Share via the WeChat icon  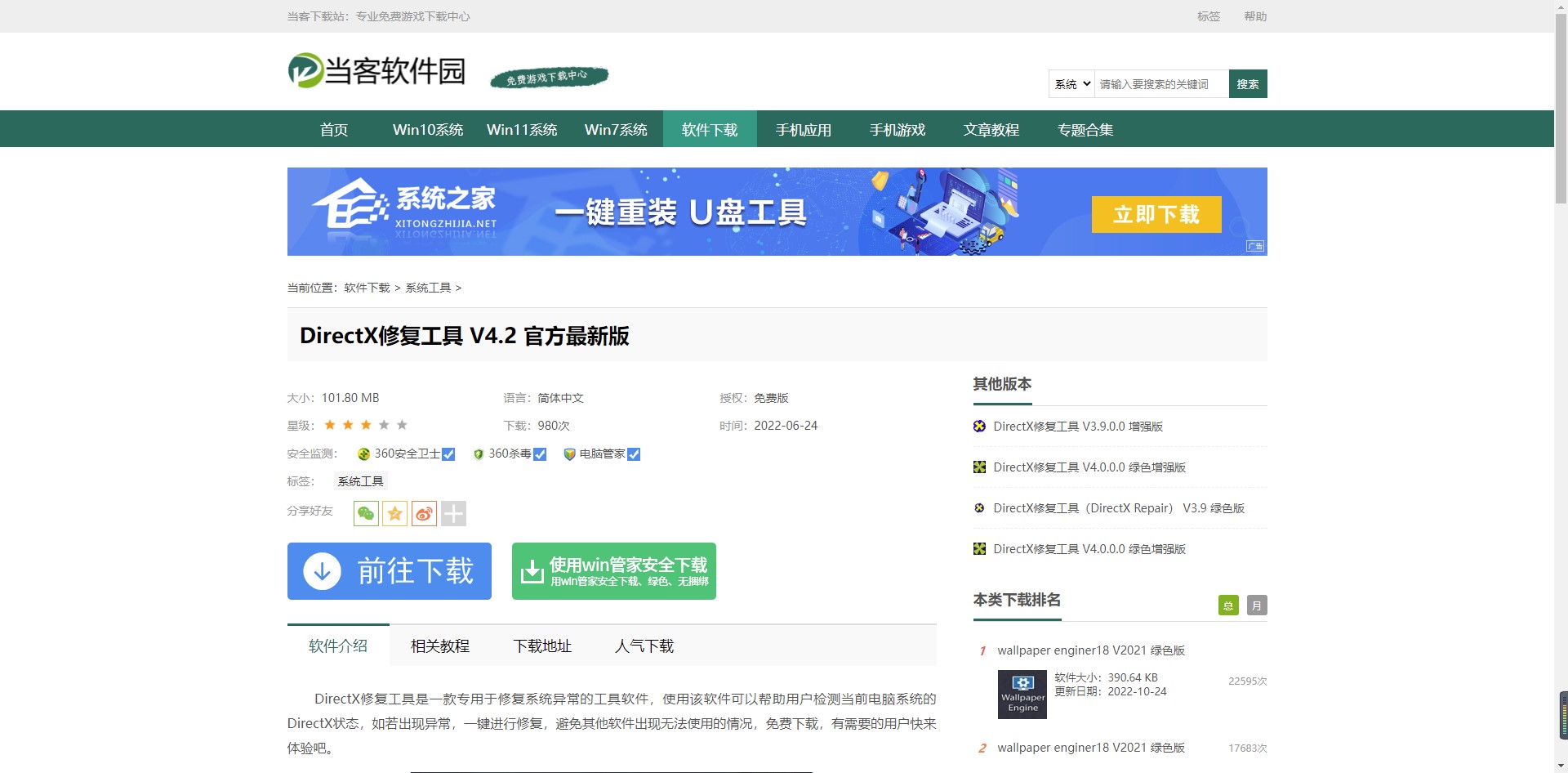tap(366, 513)
